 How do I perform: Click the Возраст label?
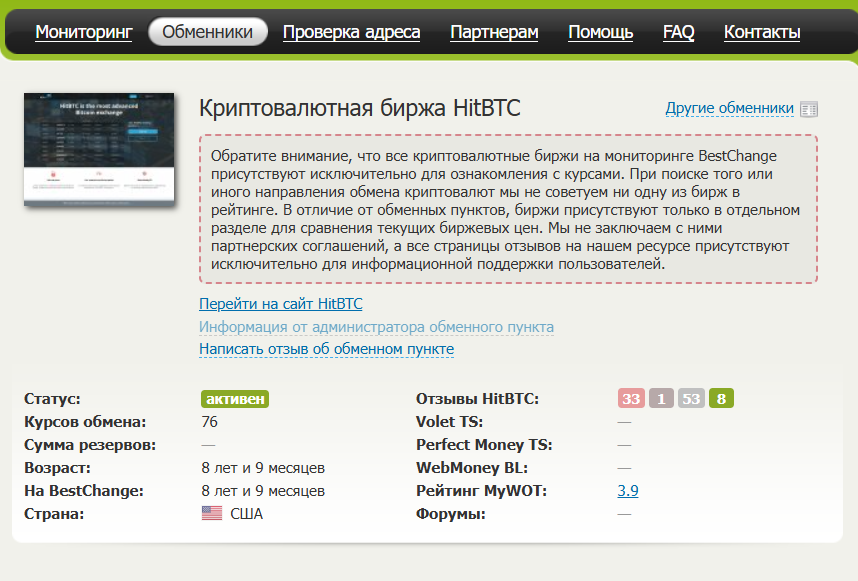point(57,468)
